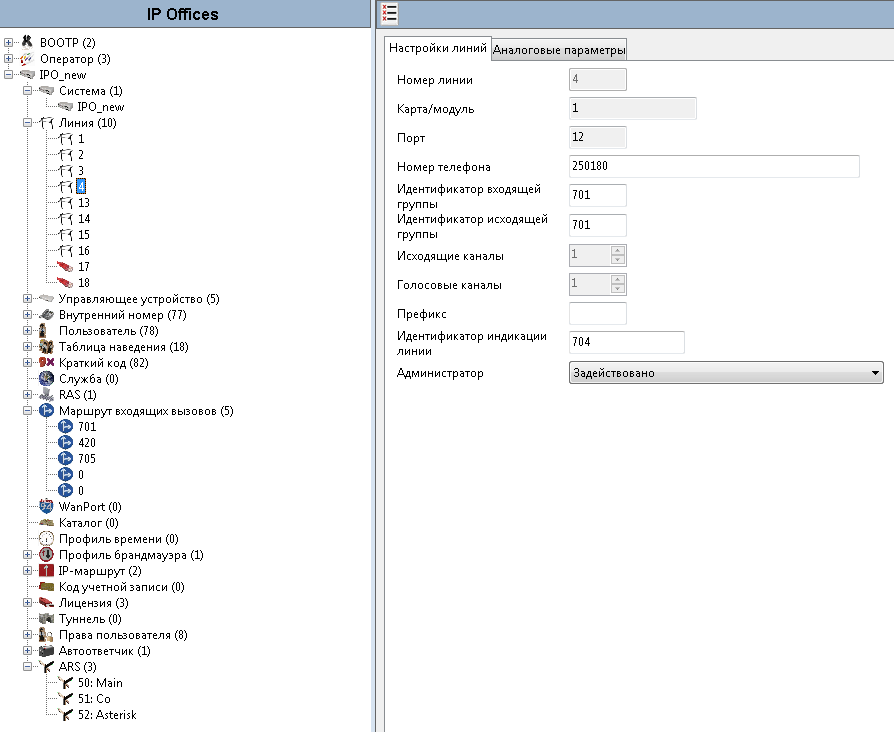Click the Таблица наведения group icon
This screenshot has width=894, height=732.
click(46, 347)
